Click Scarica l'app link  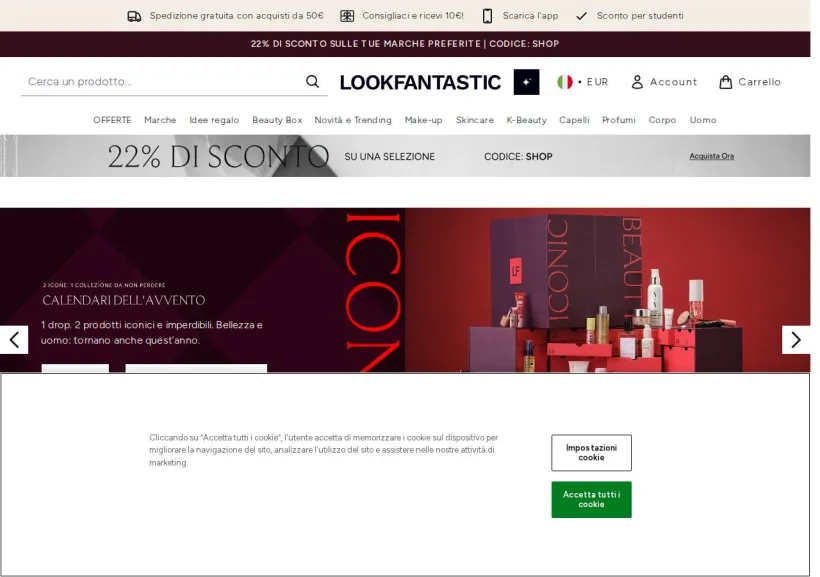coord(530,16)
